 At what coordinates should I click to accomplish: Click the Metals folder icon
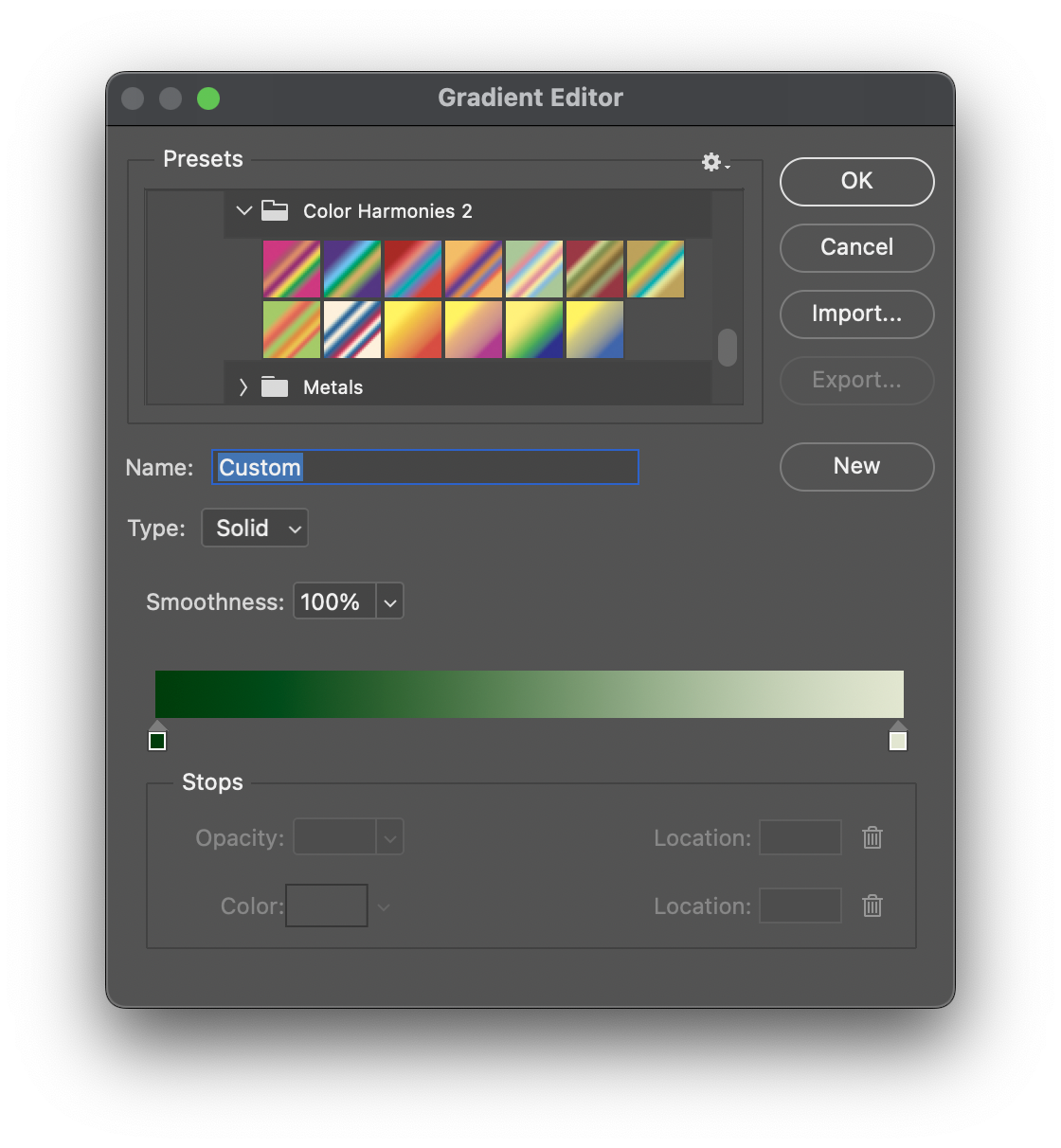tap(275, 387)
